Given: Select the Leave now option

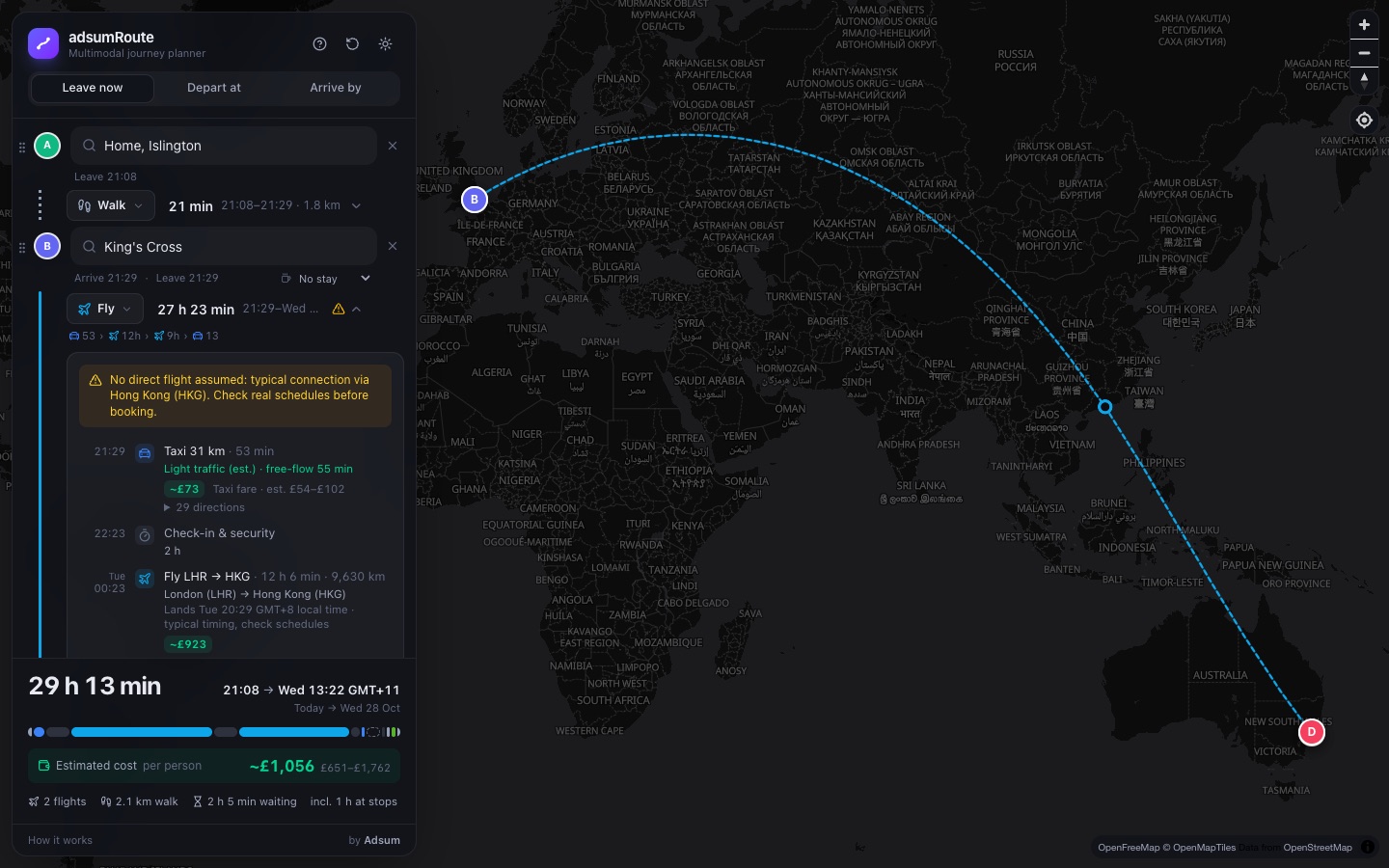Looking at the screenshot, I should [93, 88].
